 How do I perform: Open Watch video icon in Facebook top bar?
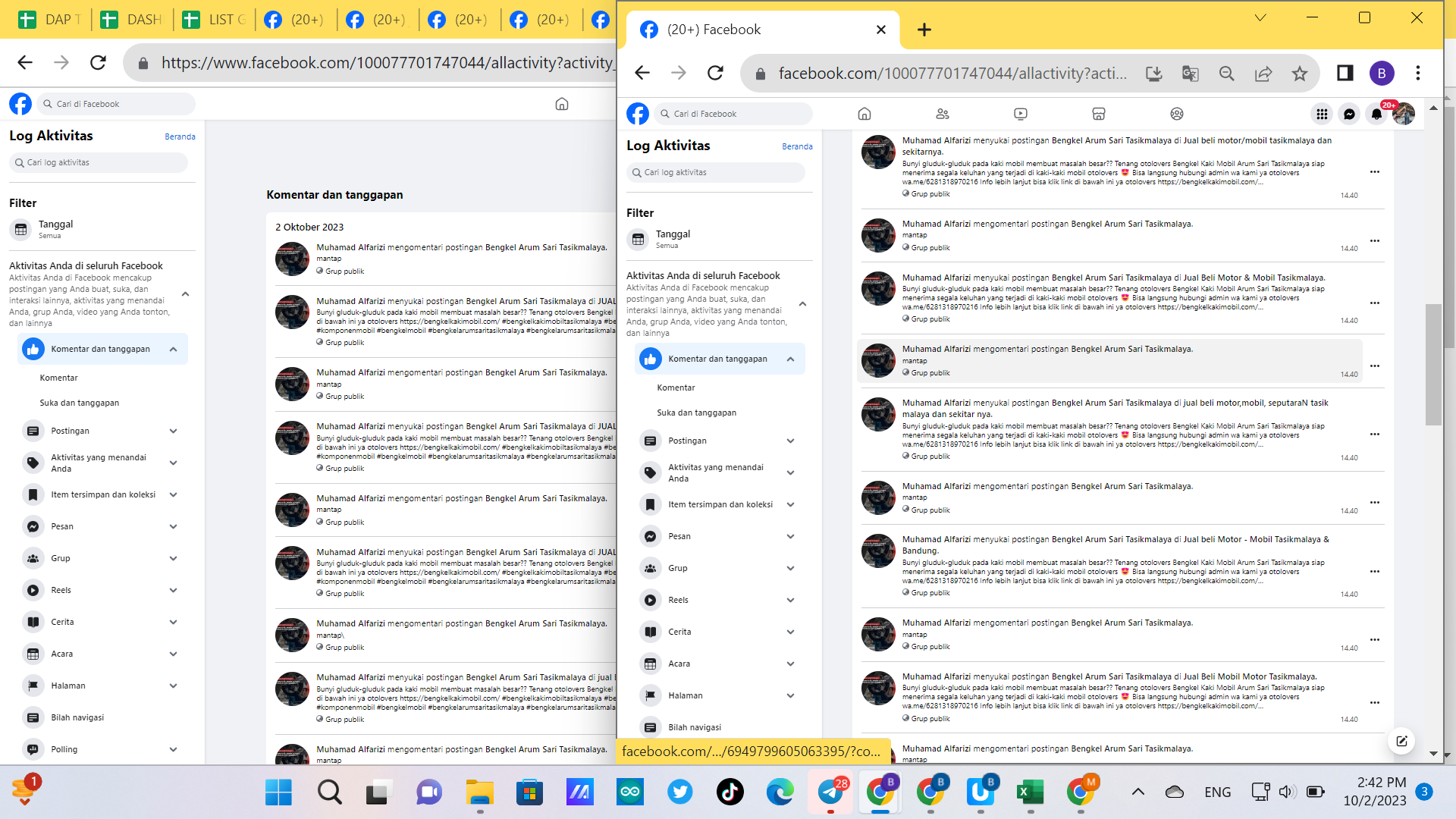[1021, 114]
